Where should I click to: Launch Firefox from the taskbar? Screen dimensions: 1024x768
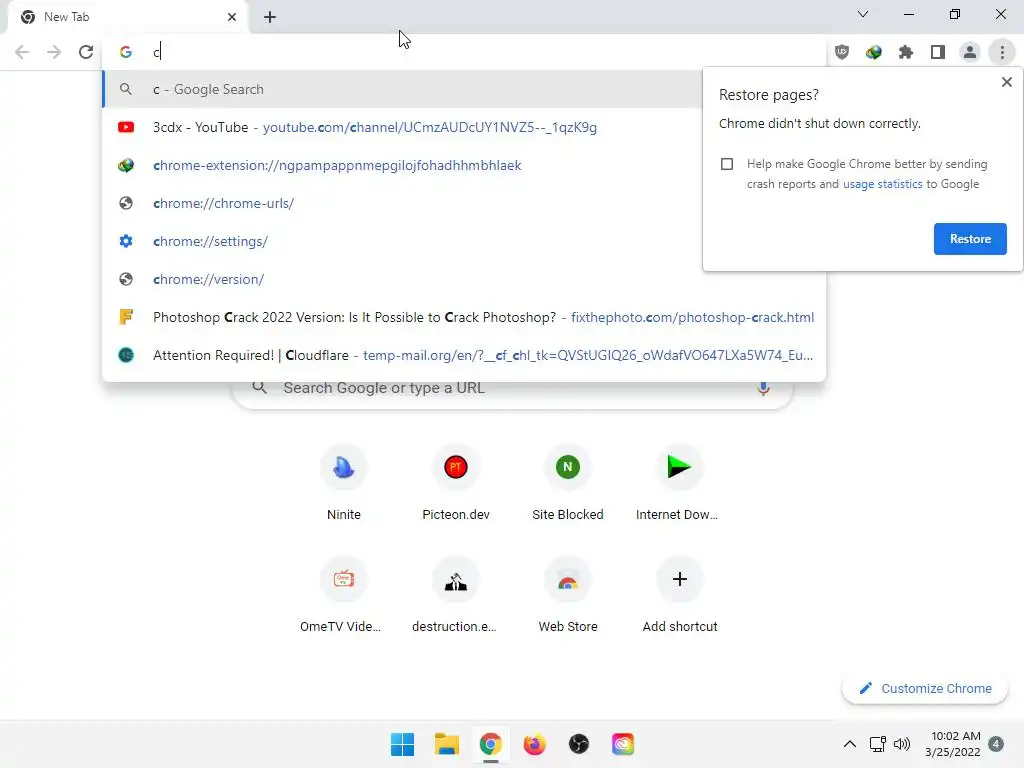tap(534, 744)
